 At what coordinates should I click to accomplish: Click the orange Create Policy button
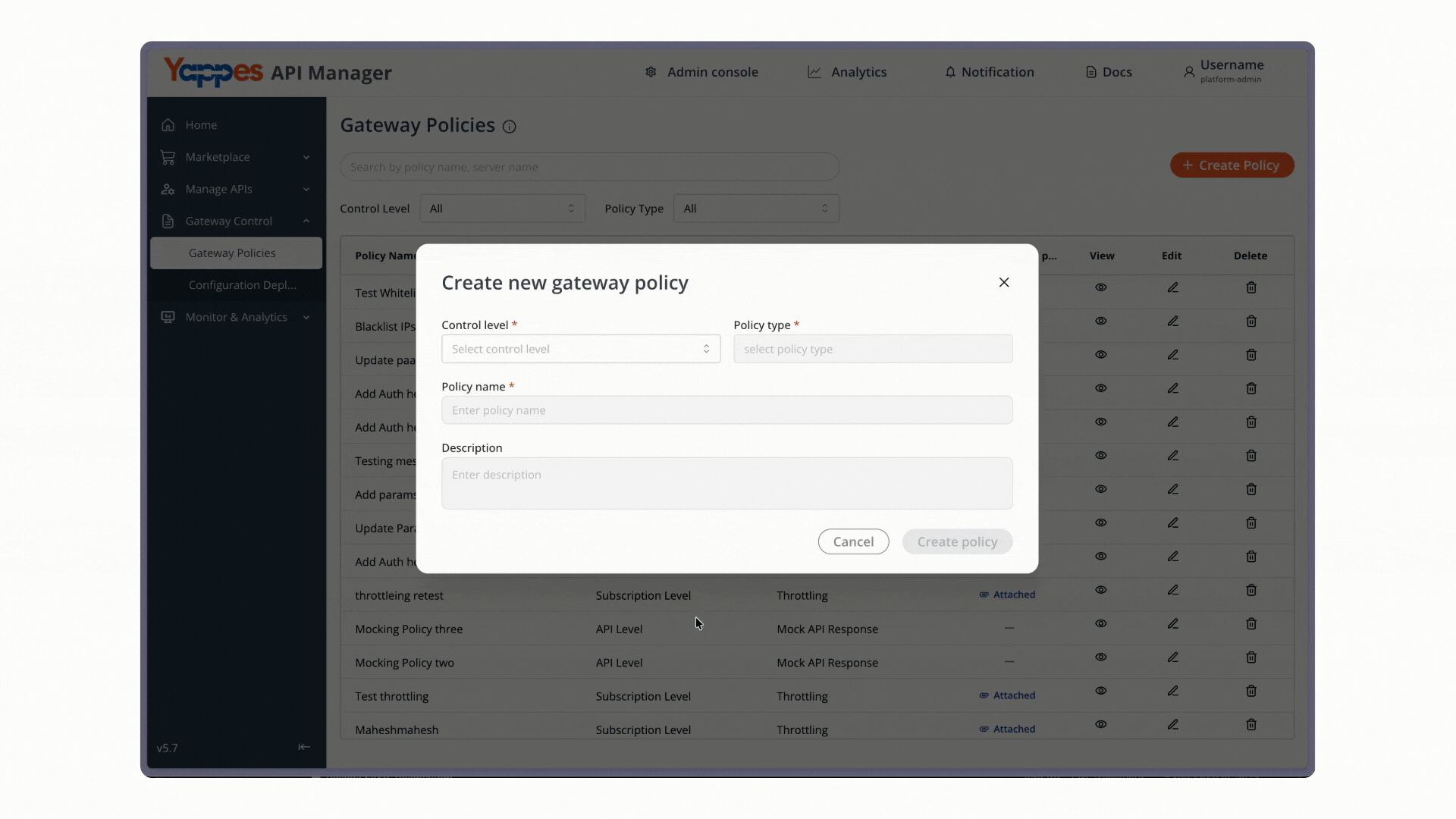pyautogui.click(x=1232, y=165)
